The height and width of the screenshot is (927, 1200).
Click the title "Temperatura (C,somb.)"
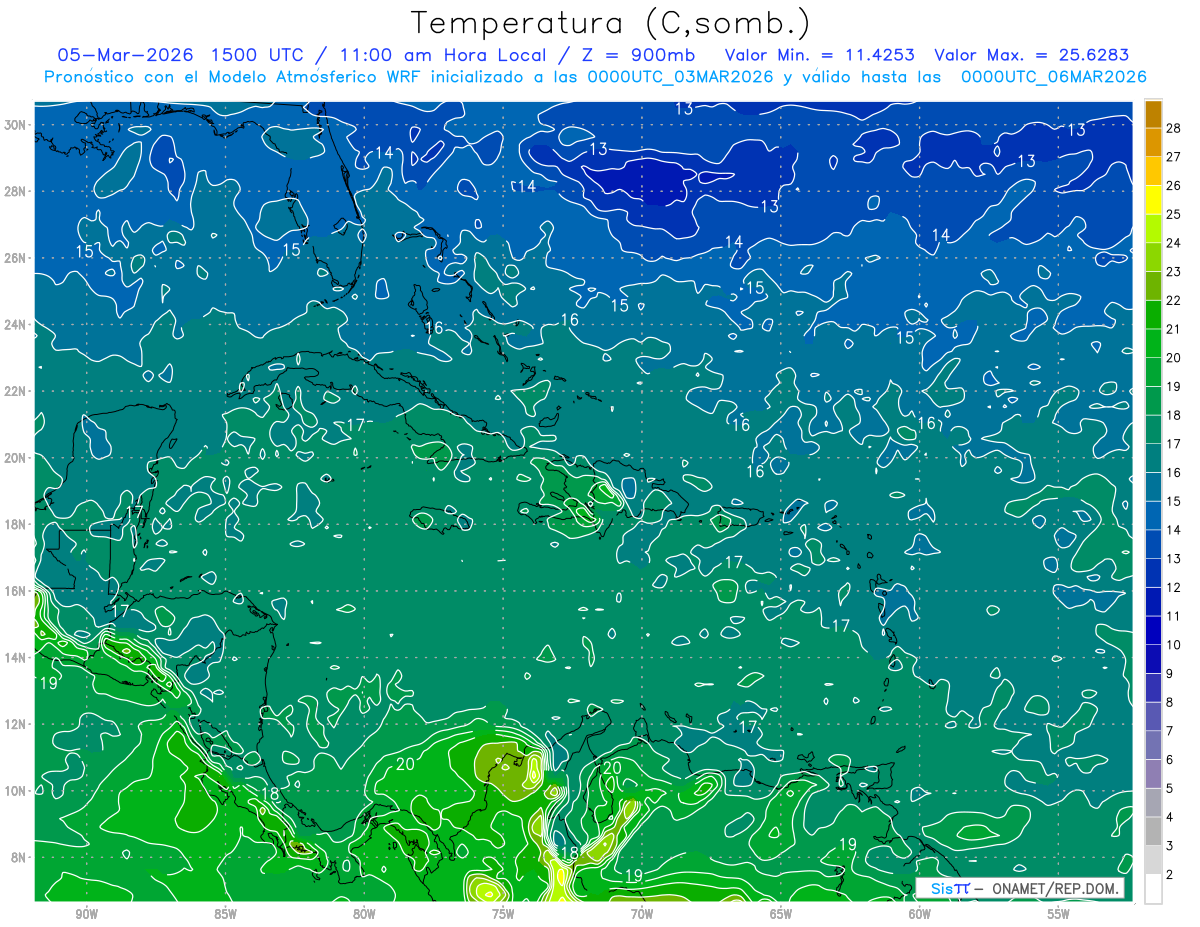pyautogui.click(x=611, y=24)
